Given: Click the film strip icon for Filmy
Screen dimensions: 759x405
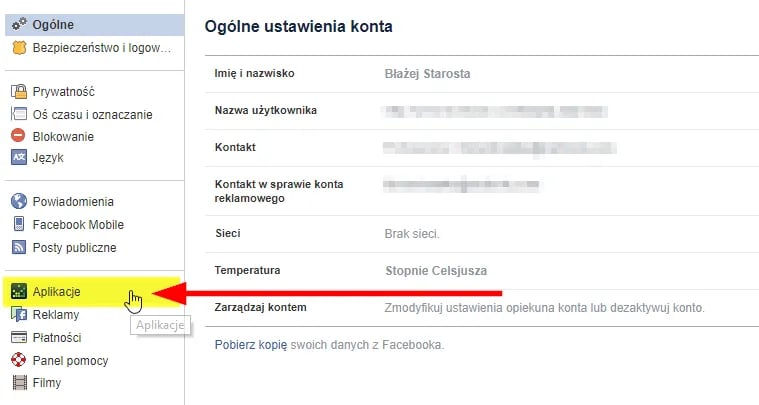Looking at the screenshot, I should (19, 382).
